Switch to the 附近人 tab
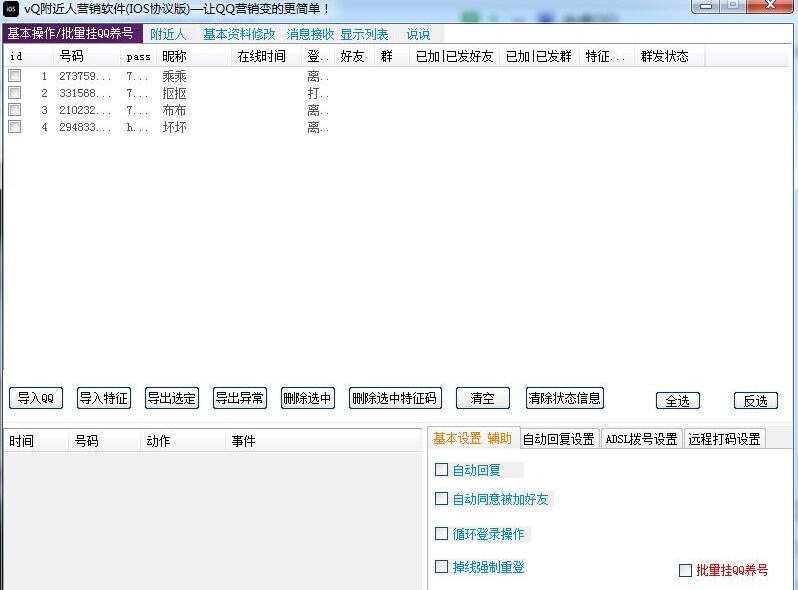798x590 pixels. [167, 34]
